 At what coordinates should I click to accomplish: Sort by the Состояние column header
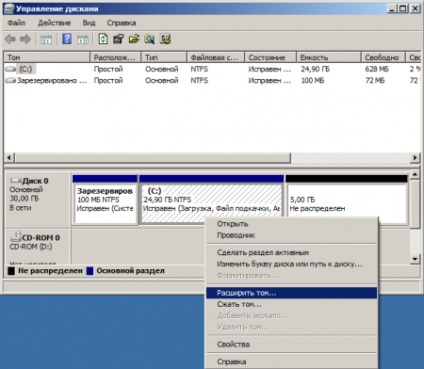click(x=270, y=57)
